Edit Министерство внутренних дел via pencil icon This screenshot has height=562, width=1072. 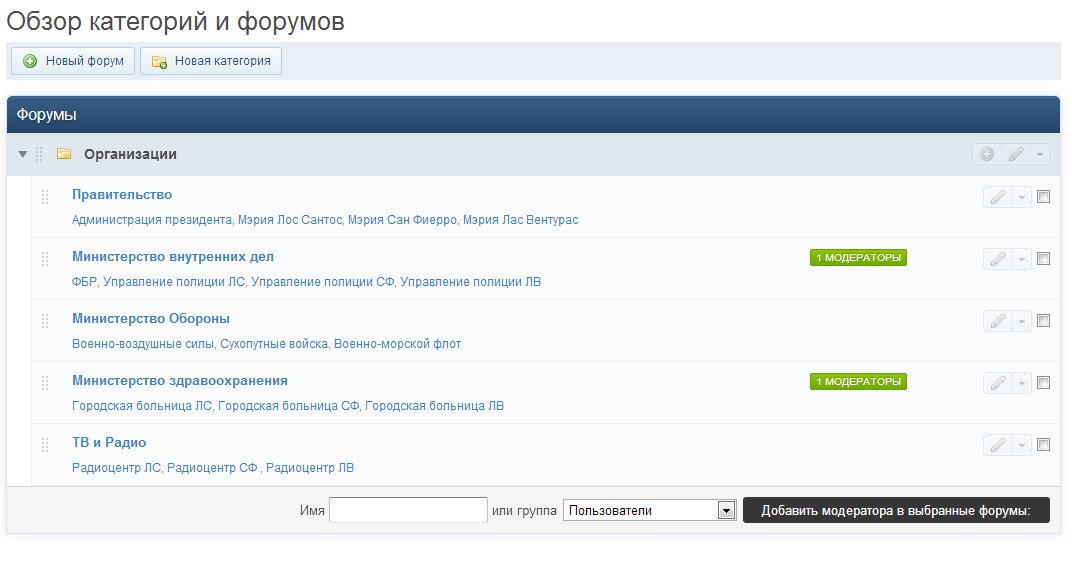click(997, 259)
